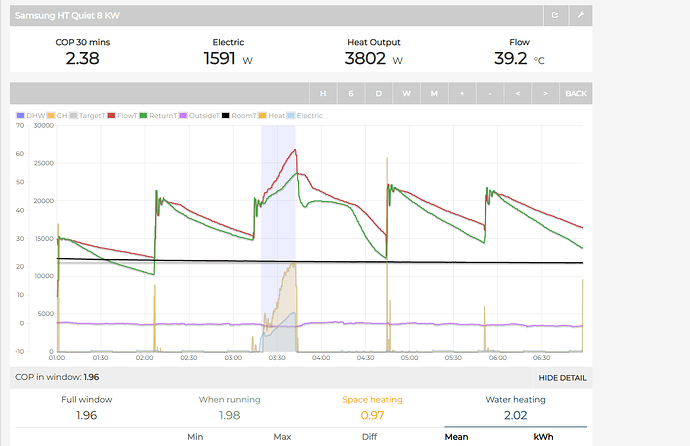Collapse stats with HIDE DETAIL
690x446 pixels.
pos(562,378)
